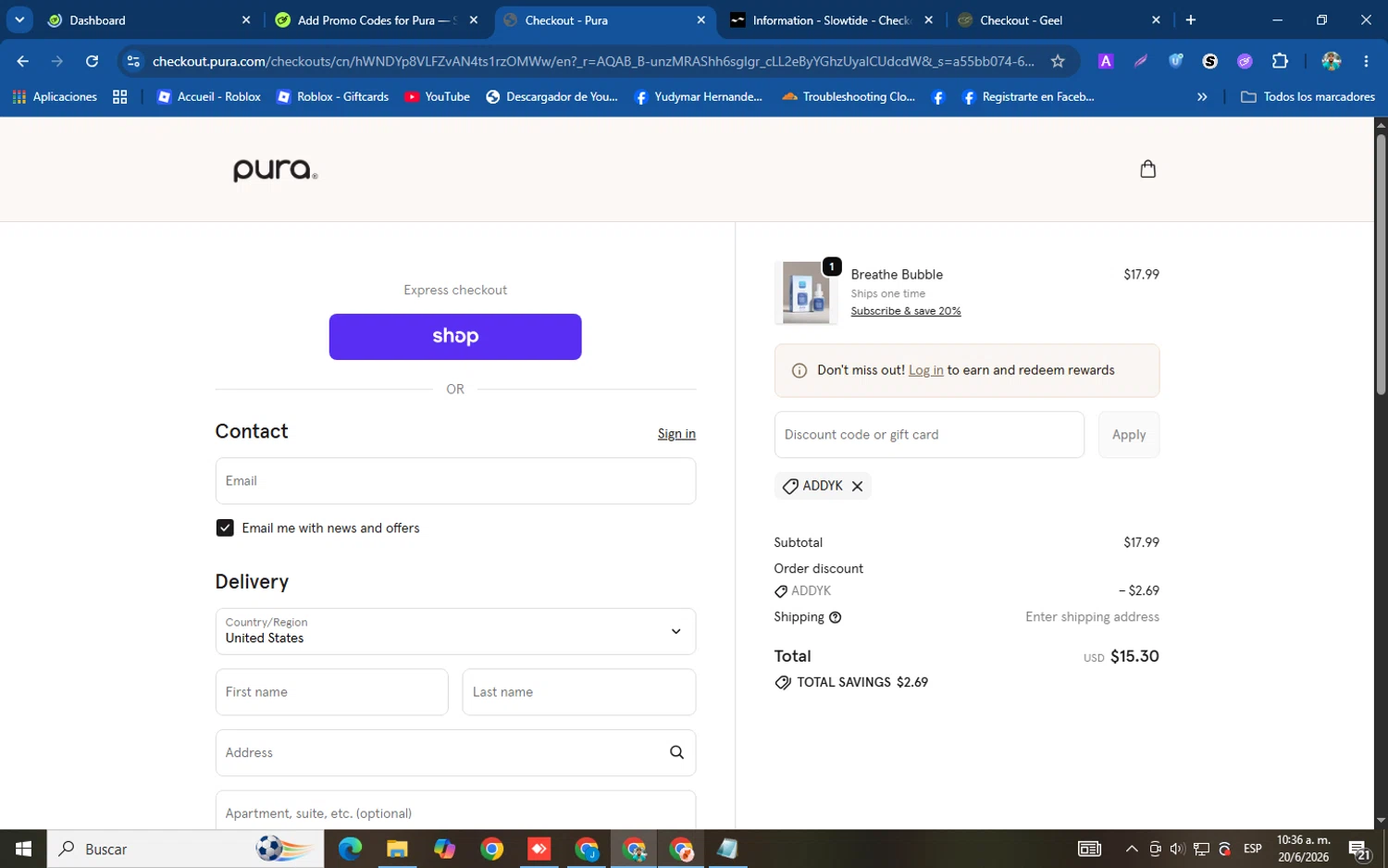This screenshot has width=1388, height=868.
Task: Open the notification center icon
Action: pos(1359,849)
